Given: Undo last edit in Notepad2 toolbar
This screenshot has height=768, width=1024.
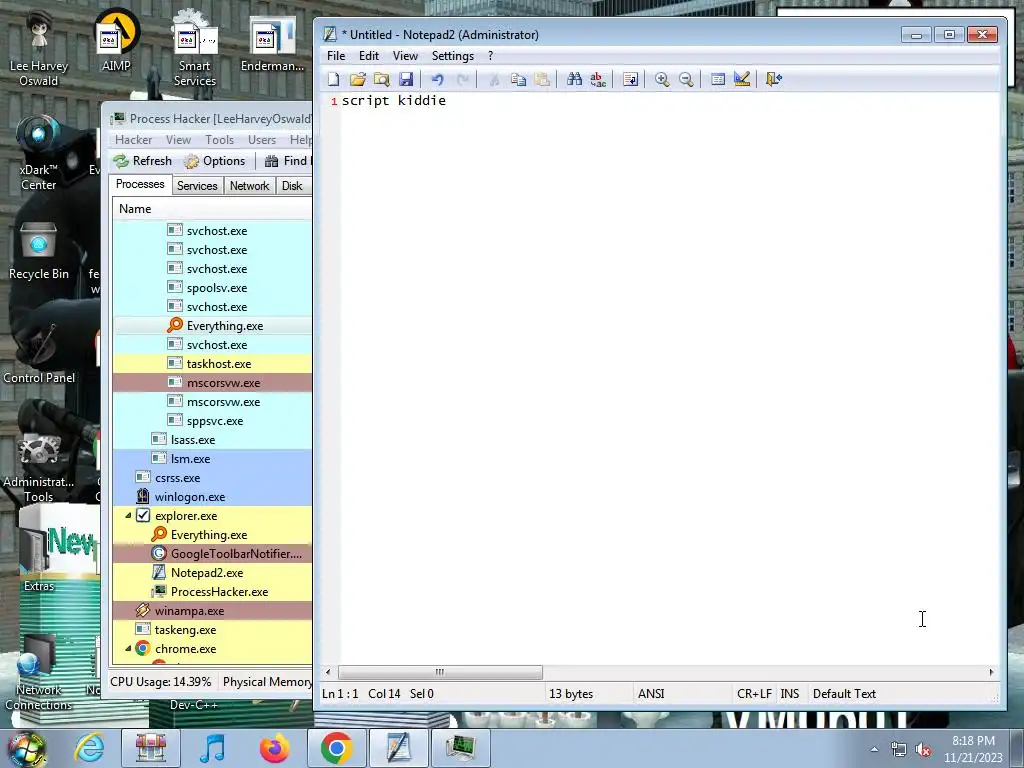Looking at the screenshot, I should (x=438, y=80).
